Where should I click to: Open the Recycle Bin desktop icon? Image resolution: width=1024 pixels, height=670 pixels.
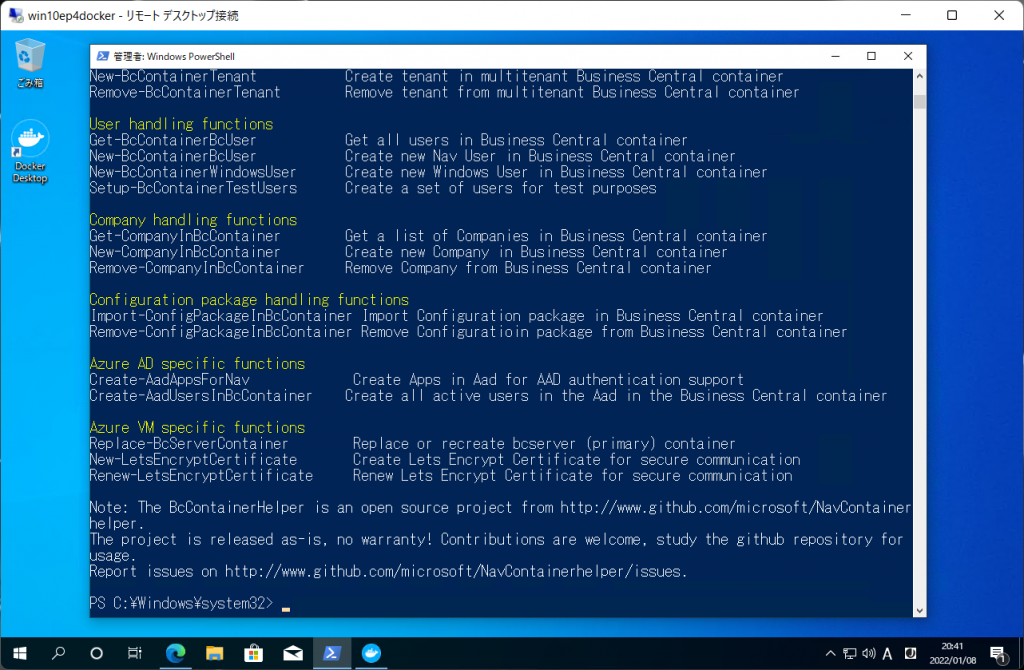pyautogui.click(x=30, y=63)
